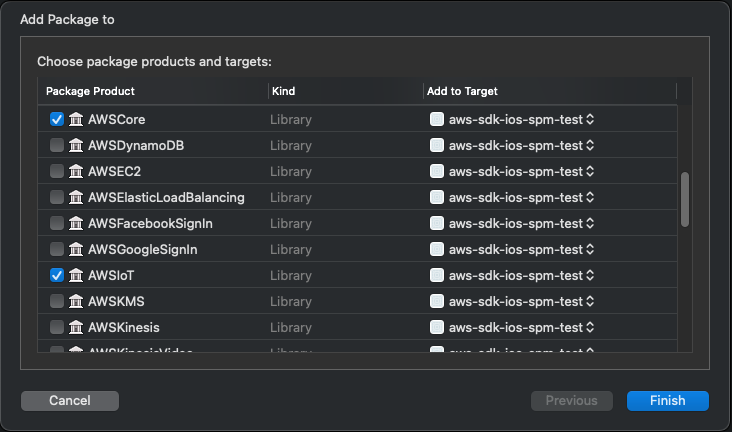
Task: Click the Kind column header
Action: click(346, 91)
